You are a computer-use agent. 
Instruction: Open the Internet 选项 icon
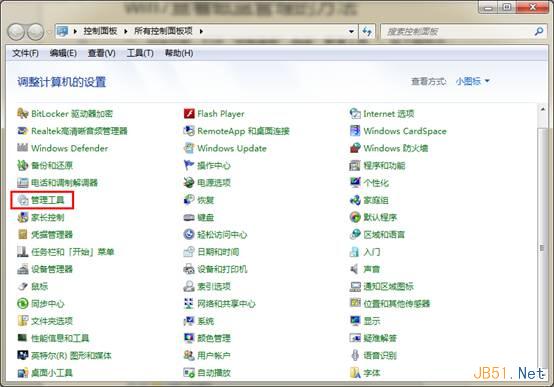(x=355, y=113)
